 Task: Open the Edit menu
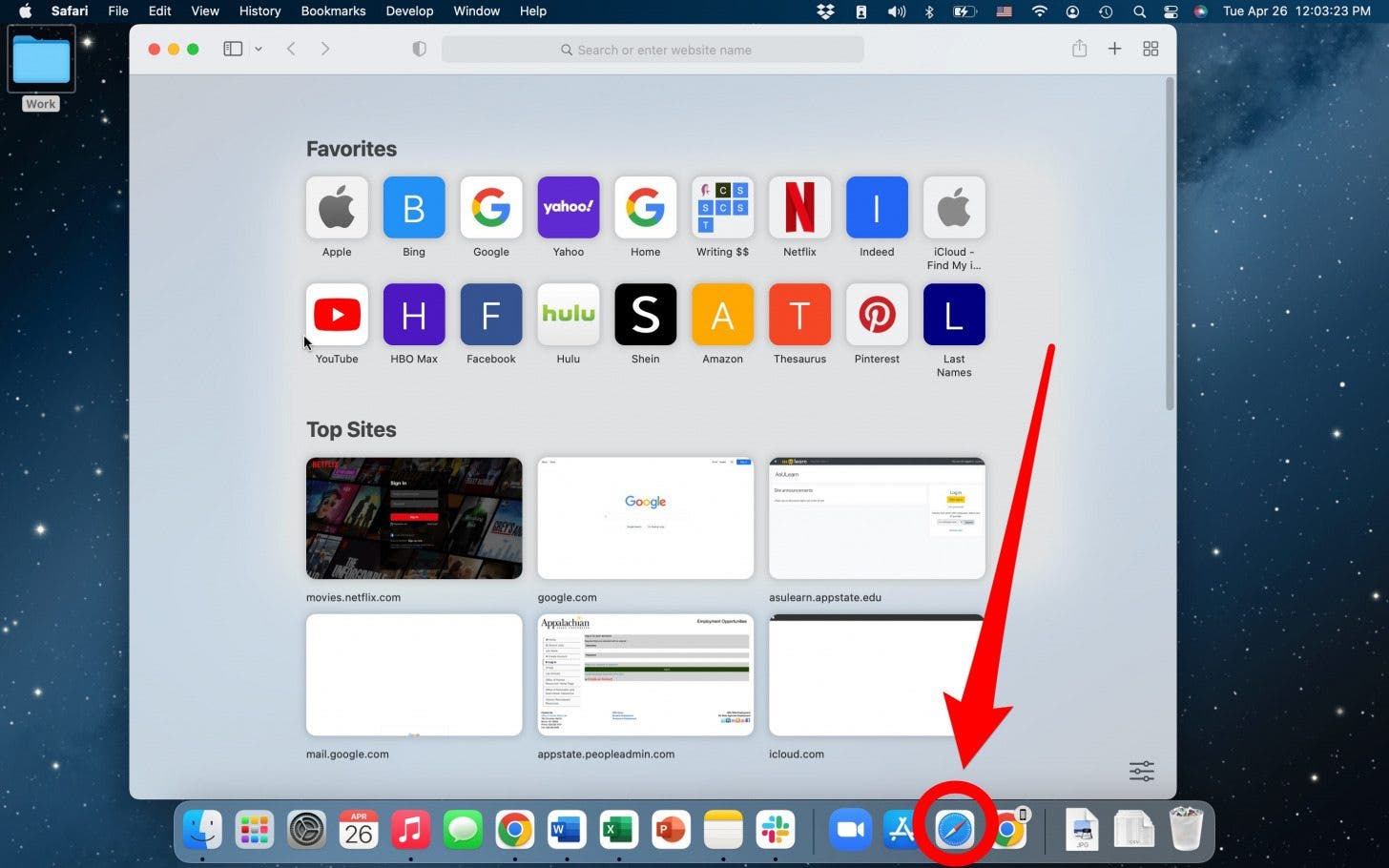[160, 11]
